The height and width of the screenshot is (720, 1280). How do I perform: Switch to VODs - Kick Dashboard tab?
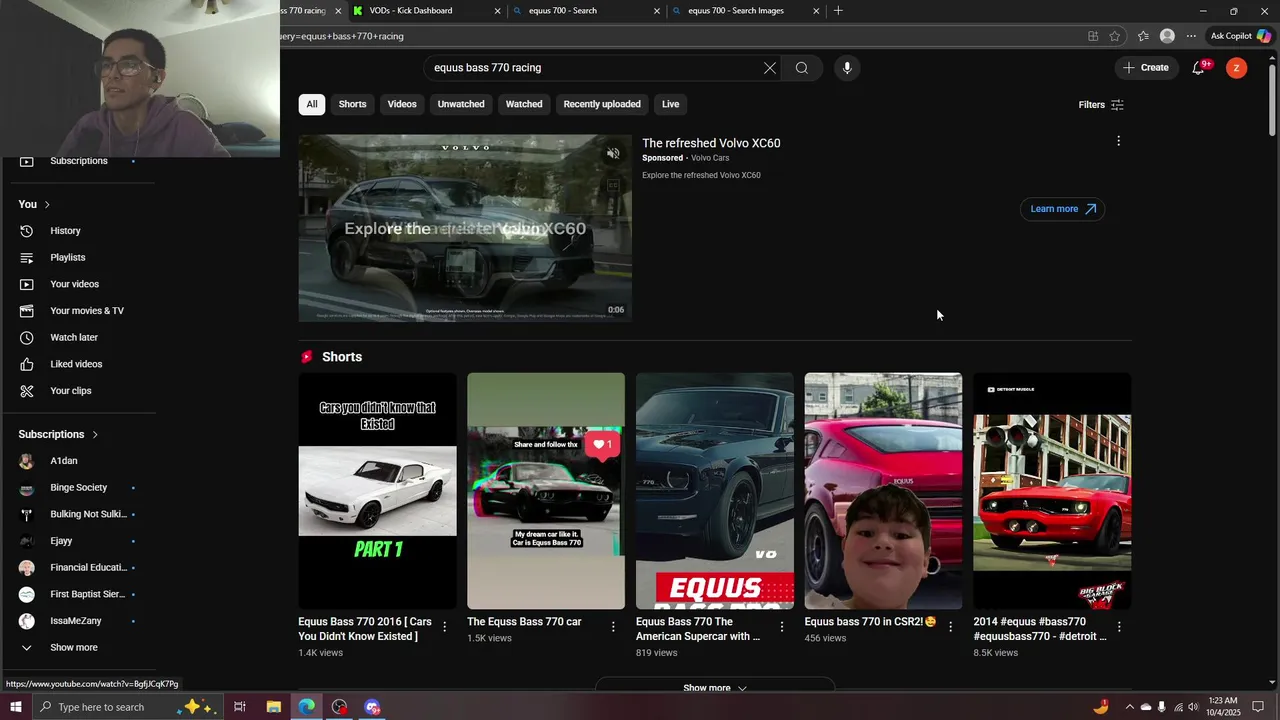[410, 11]
